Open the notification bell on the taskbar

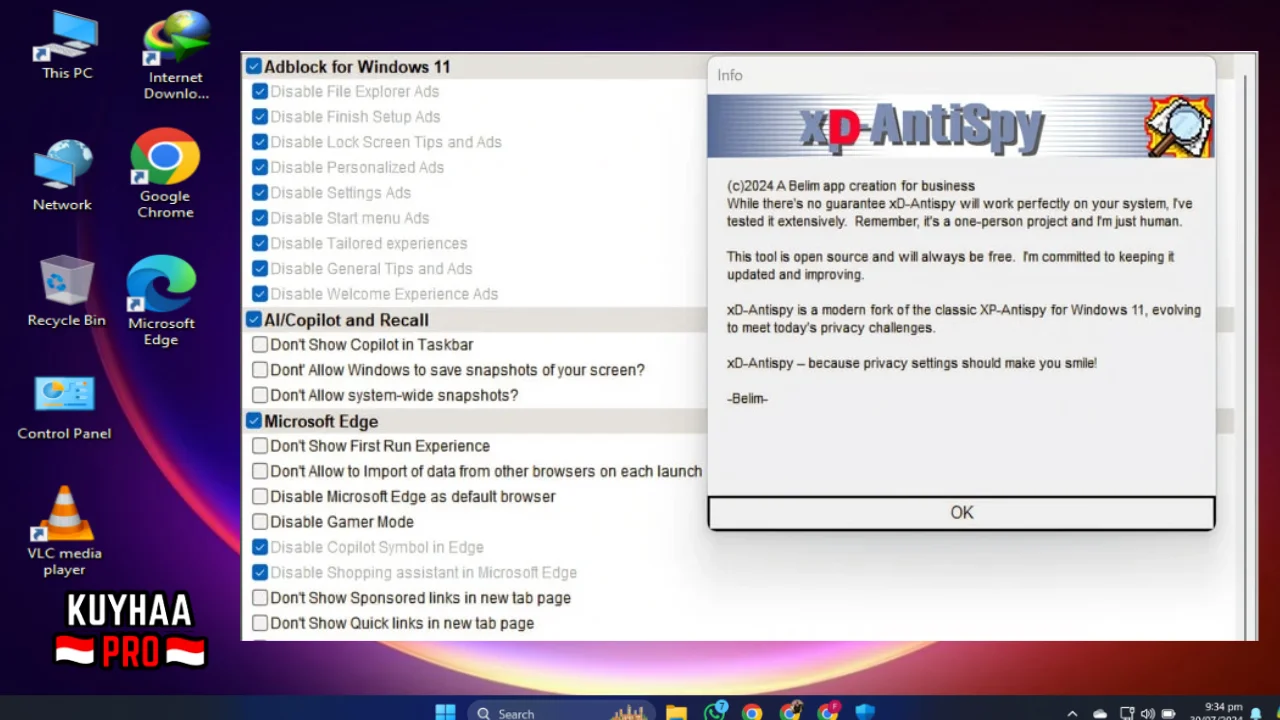(1256, 713)
